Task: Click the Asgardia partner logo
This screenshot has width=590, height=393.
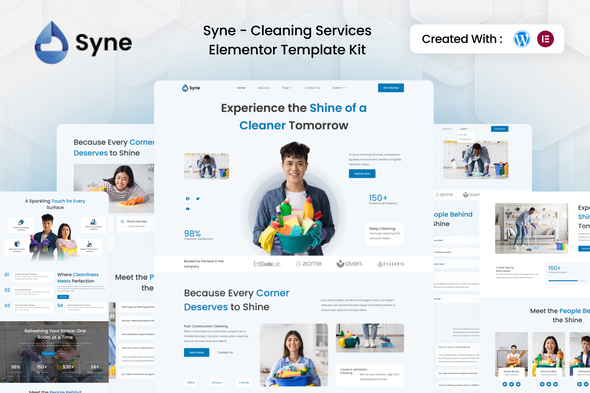Action: pos(391,264)
